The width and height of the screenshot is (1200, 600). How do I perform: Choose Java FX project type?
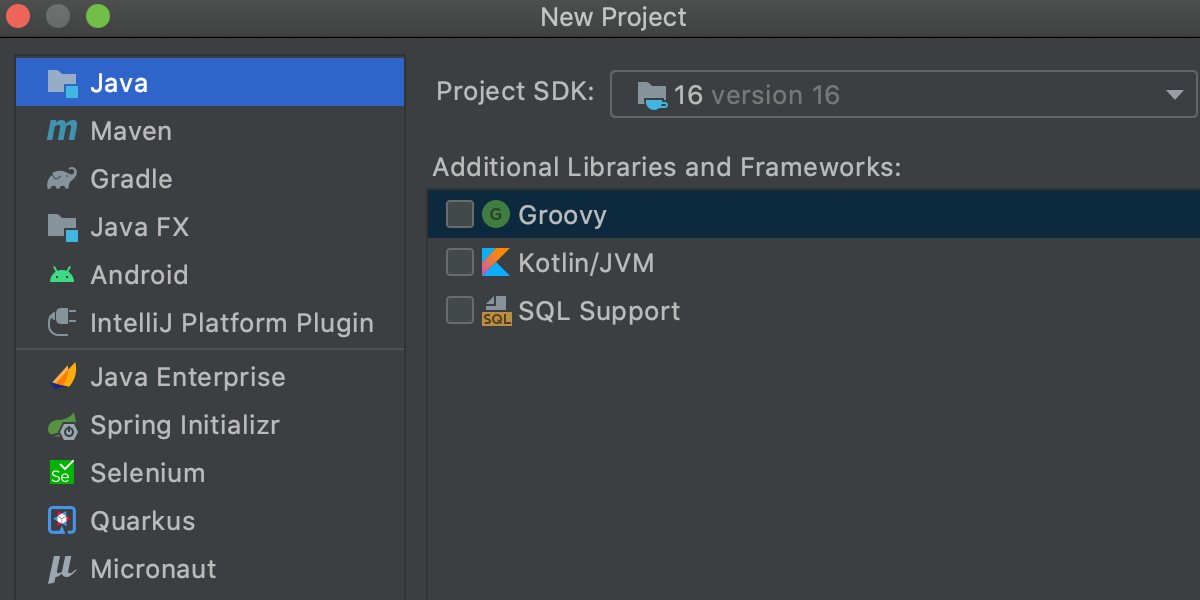coord(139,227)
